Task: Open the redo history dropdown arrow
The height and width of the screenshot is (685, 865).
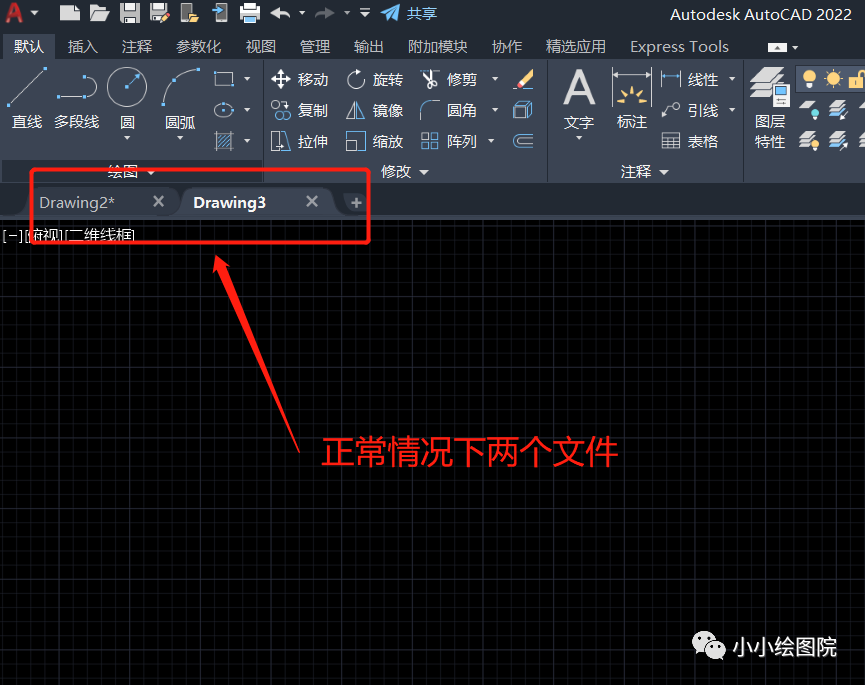Action: click(x=347, y=13)
